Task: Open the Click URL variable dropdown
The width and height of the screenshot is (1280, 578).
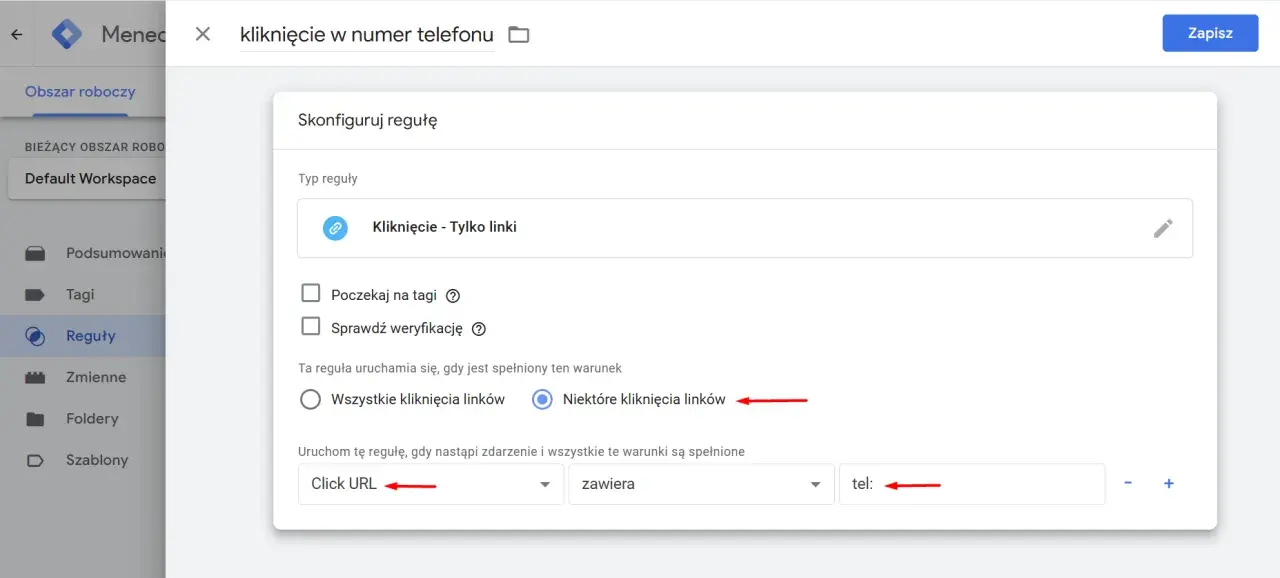Action: [x=431, y=484]
